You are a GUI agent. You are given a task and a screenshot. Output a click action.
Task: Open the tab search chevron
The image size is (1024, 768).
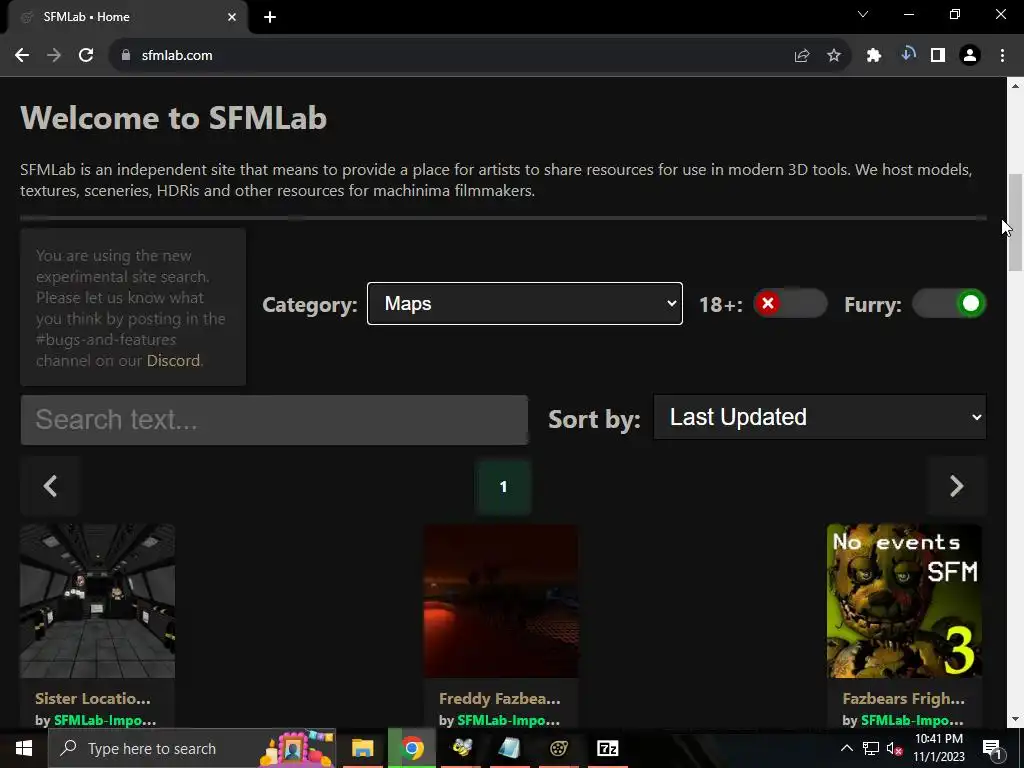863,14
